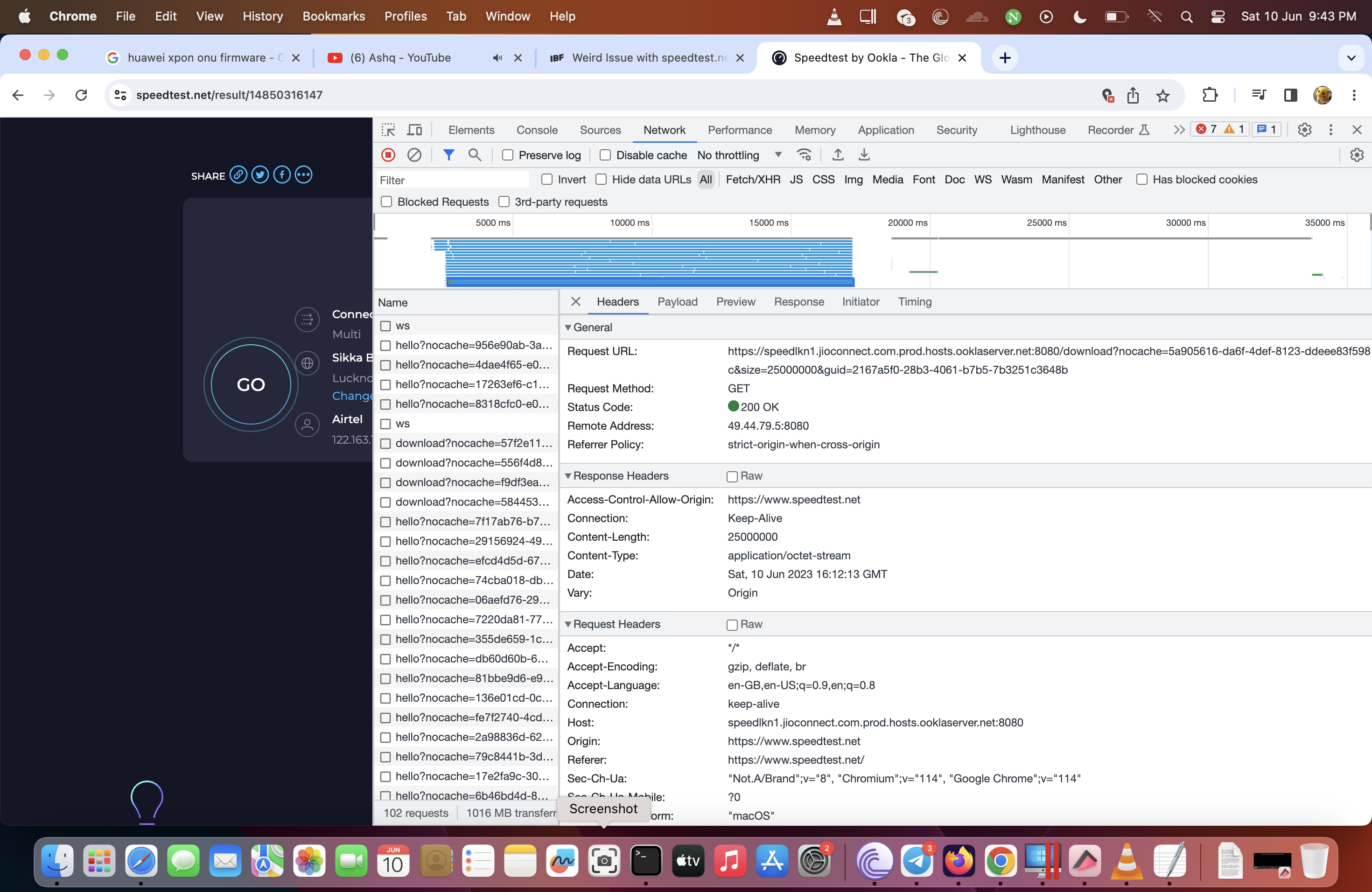1372x892 pixels.
Task: Enable the Preserve log checkbox
Action: pyautogui.click(x=507, y=155)
